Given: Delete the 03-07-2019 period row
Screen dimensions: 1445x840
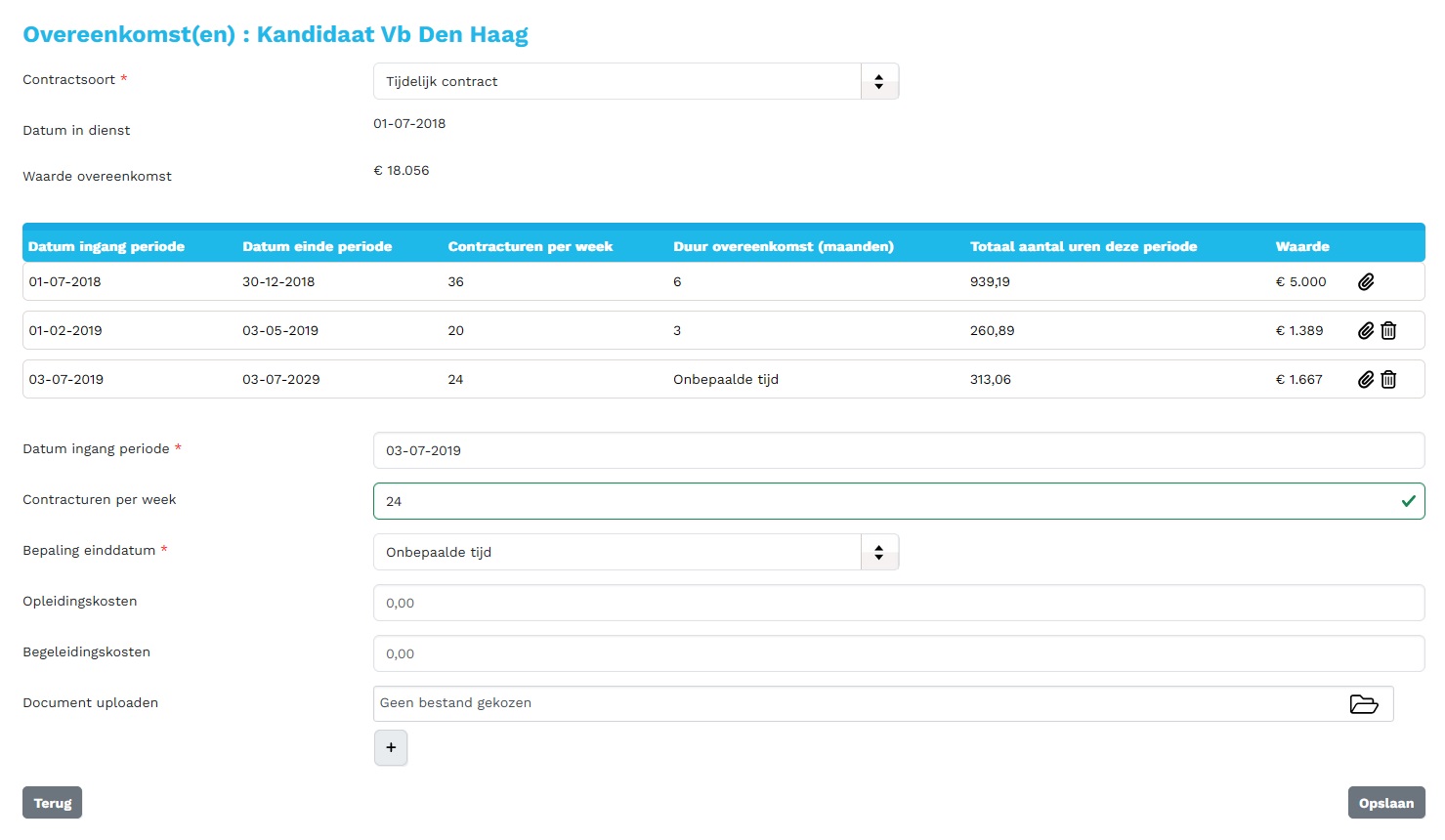Looking at the screenshot, I should point(1388,379).
